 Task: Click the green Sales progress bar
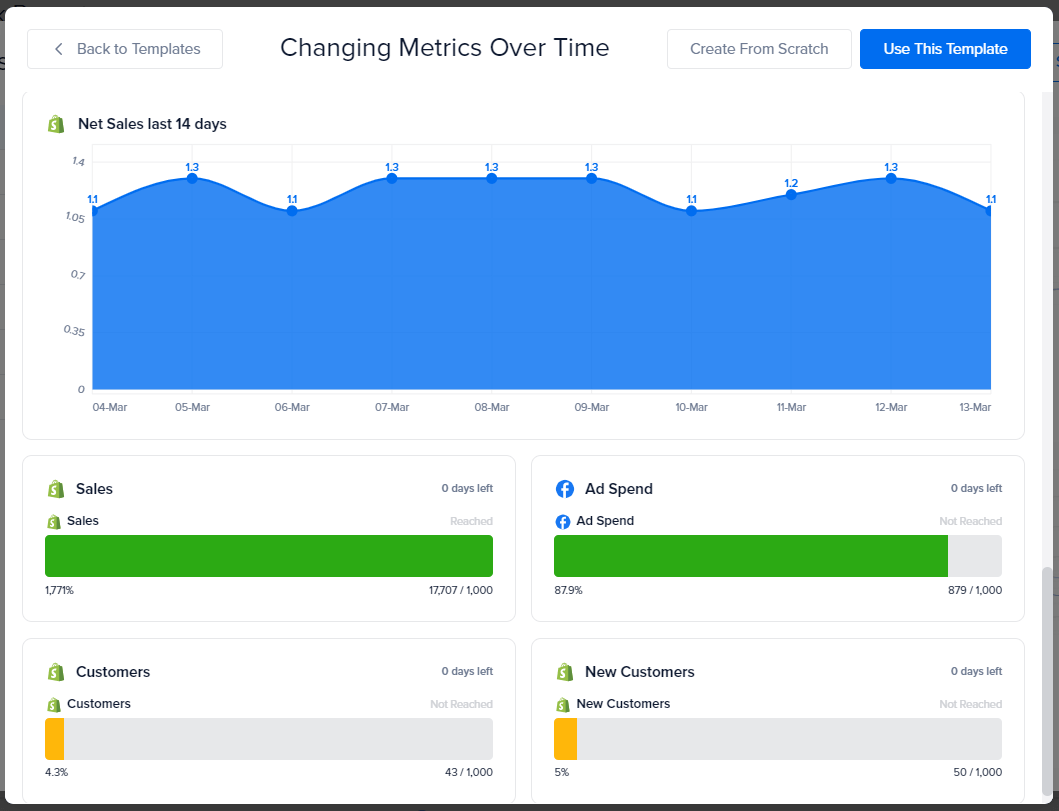(268, 556)
